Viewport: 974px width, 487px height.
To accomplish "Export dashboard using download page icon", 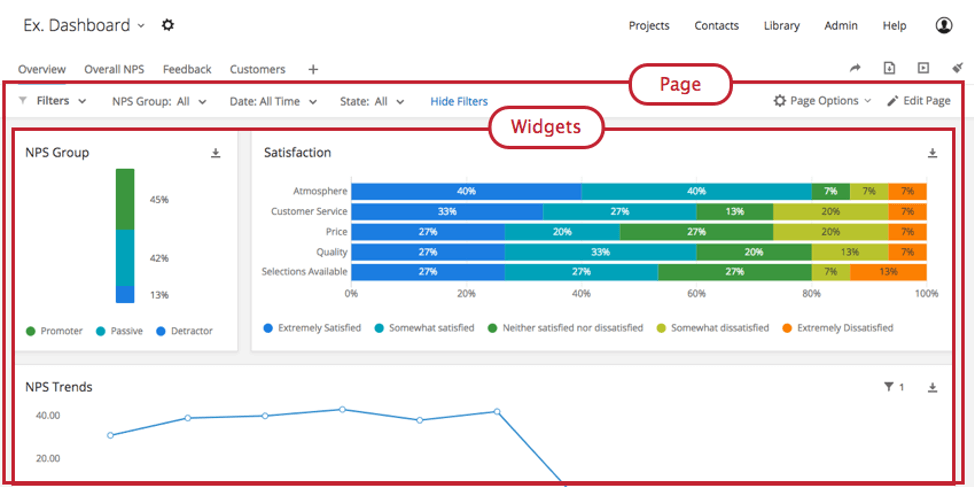I will click(890, 68).
